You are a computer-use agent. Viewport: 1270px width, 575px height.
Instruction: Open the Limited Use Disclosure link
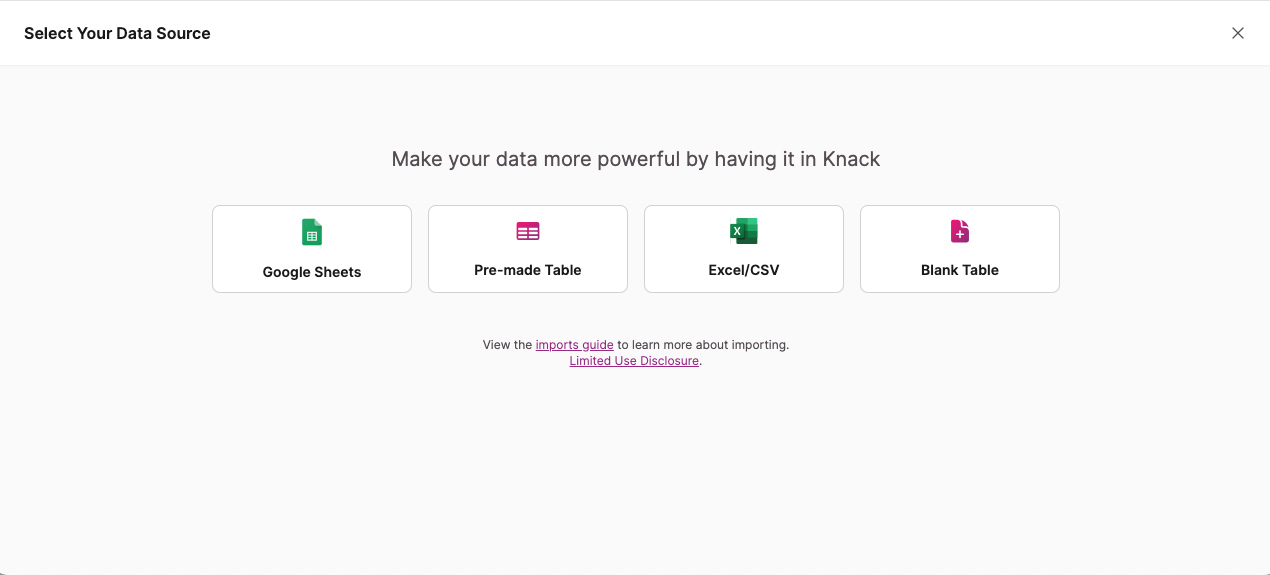point(634,361)
